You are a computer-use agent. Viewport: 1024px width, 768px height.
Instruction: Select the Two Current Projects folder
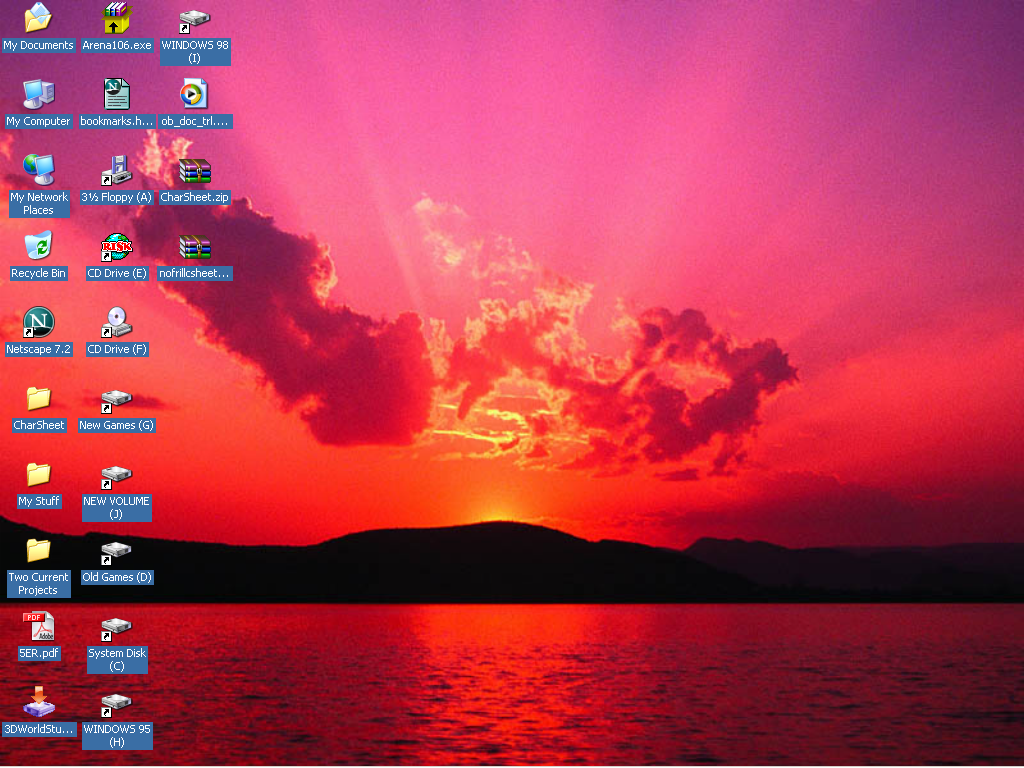pos(38,550)
